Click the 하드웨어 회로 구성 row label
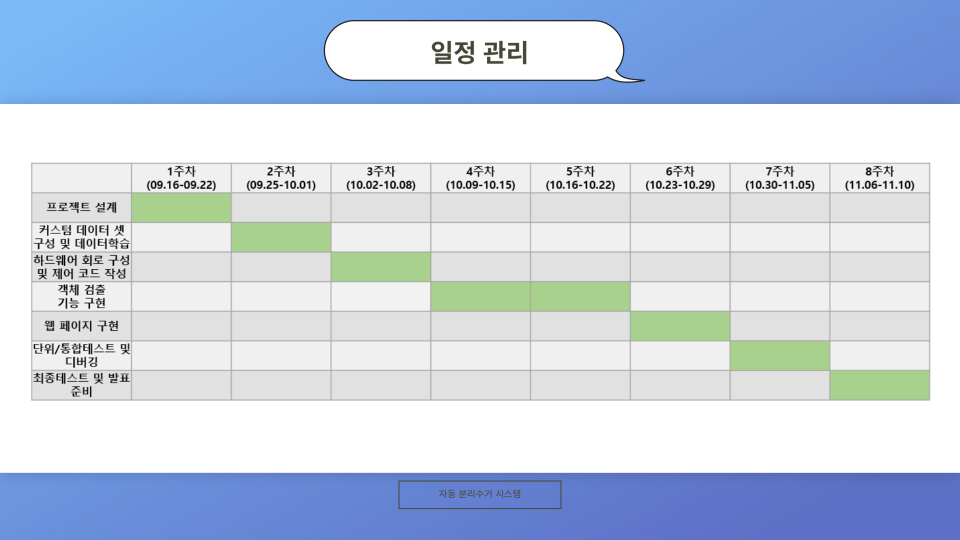Screen dimensions: 960x540 (x=82, y=267)
